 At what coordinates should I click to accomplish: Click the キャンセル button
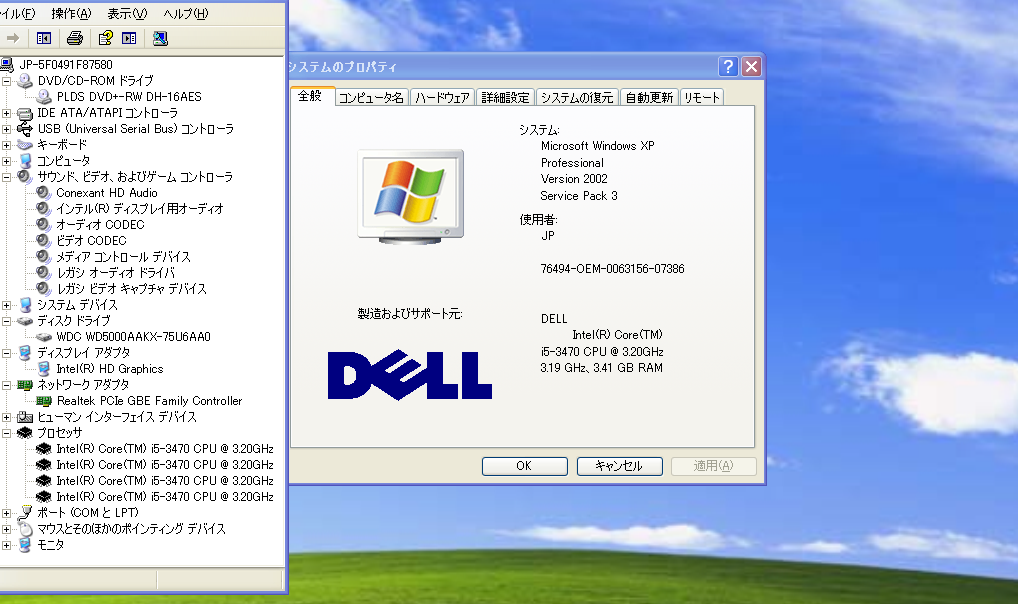(619, 466)
